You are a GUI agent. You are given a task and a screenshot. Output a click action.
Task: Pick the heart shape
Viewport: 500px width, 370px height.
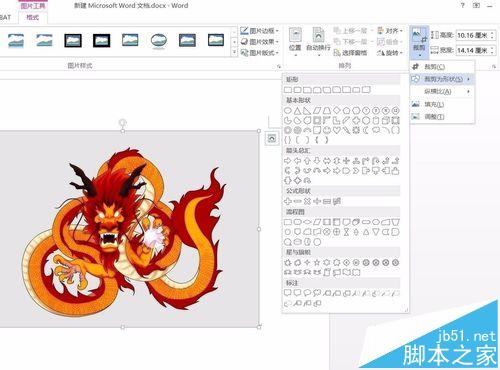[337, 130]
